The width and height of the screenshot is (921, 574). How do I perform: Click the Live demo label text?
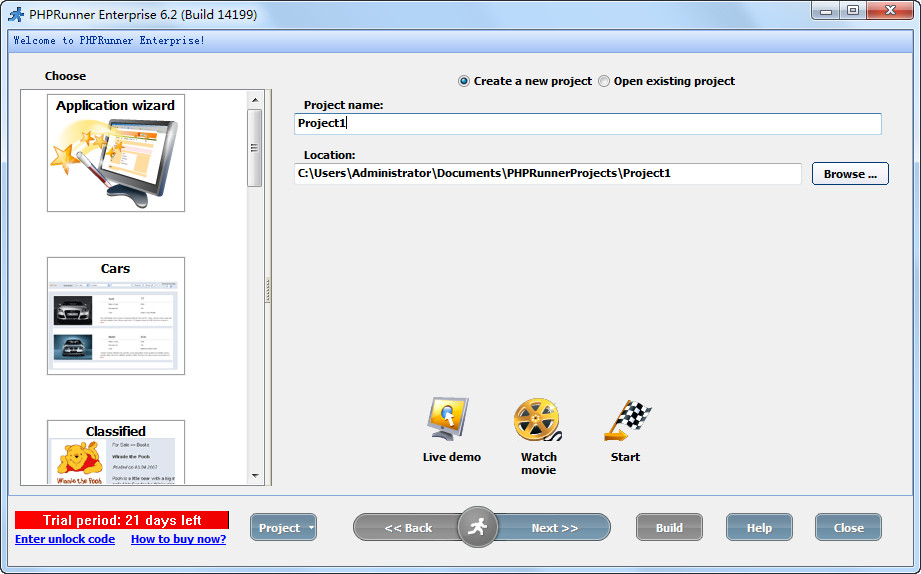click(452, 457)
